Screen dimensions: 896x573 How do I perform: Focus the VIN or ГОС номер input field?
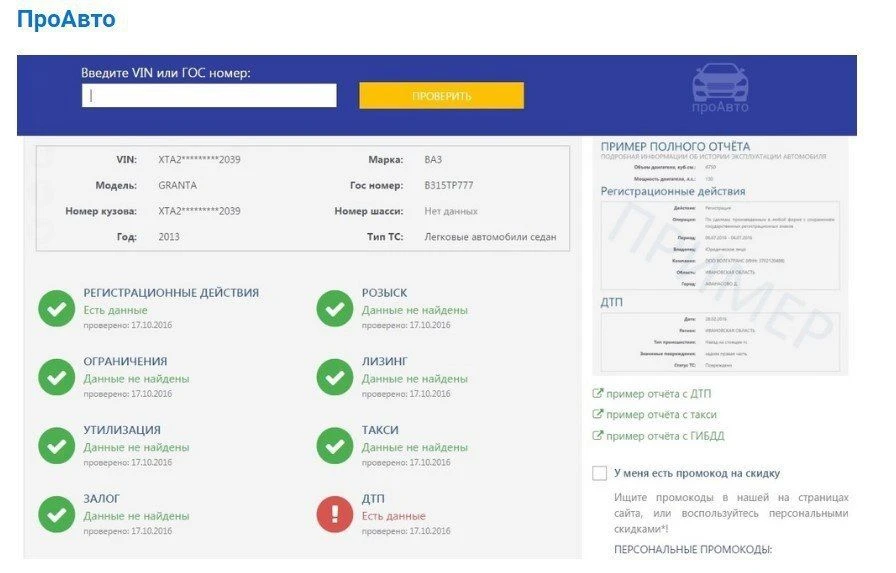pos(209,95)
